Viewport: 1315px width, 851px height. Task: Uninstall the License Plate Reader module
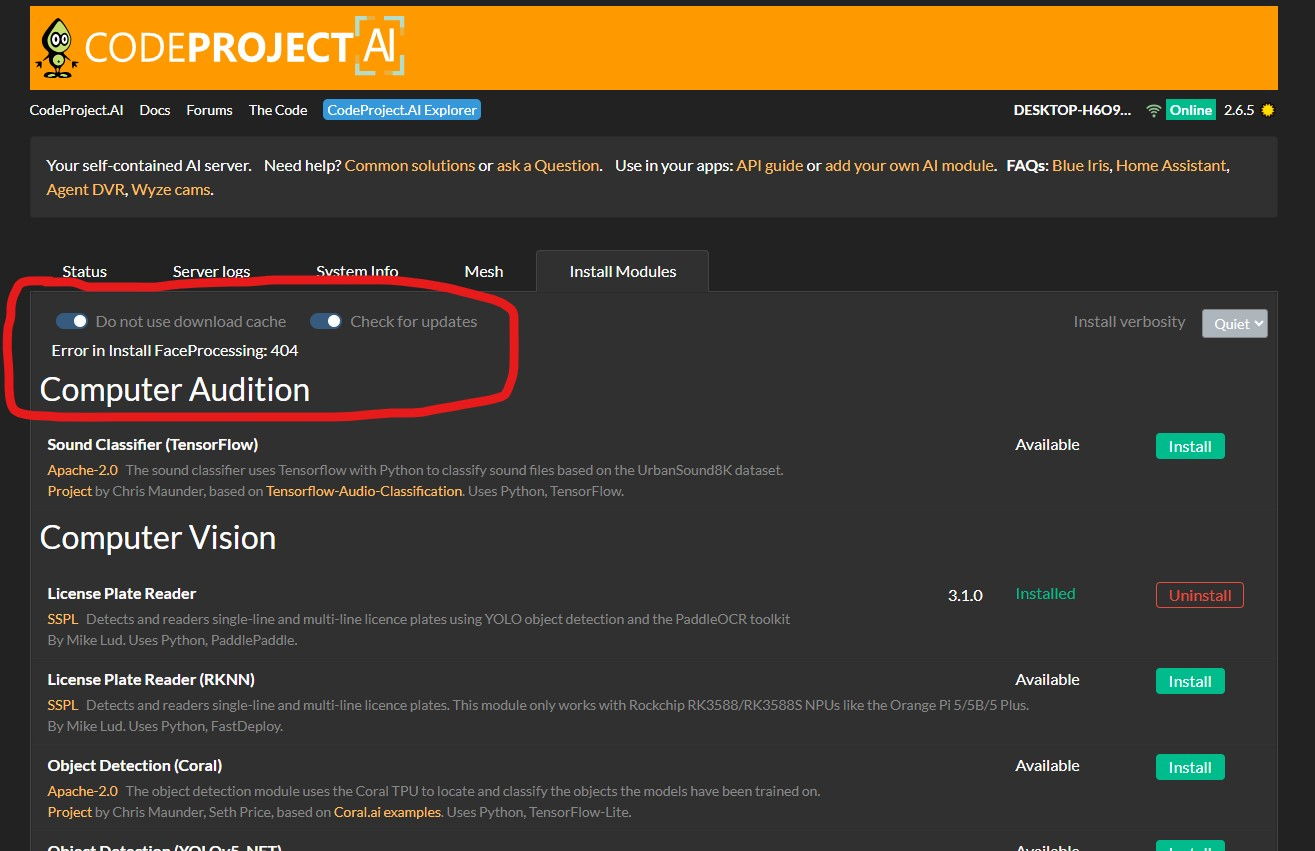tap(1200, 595)
